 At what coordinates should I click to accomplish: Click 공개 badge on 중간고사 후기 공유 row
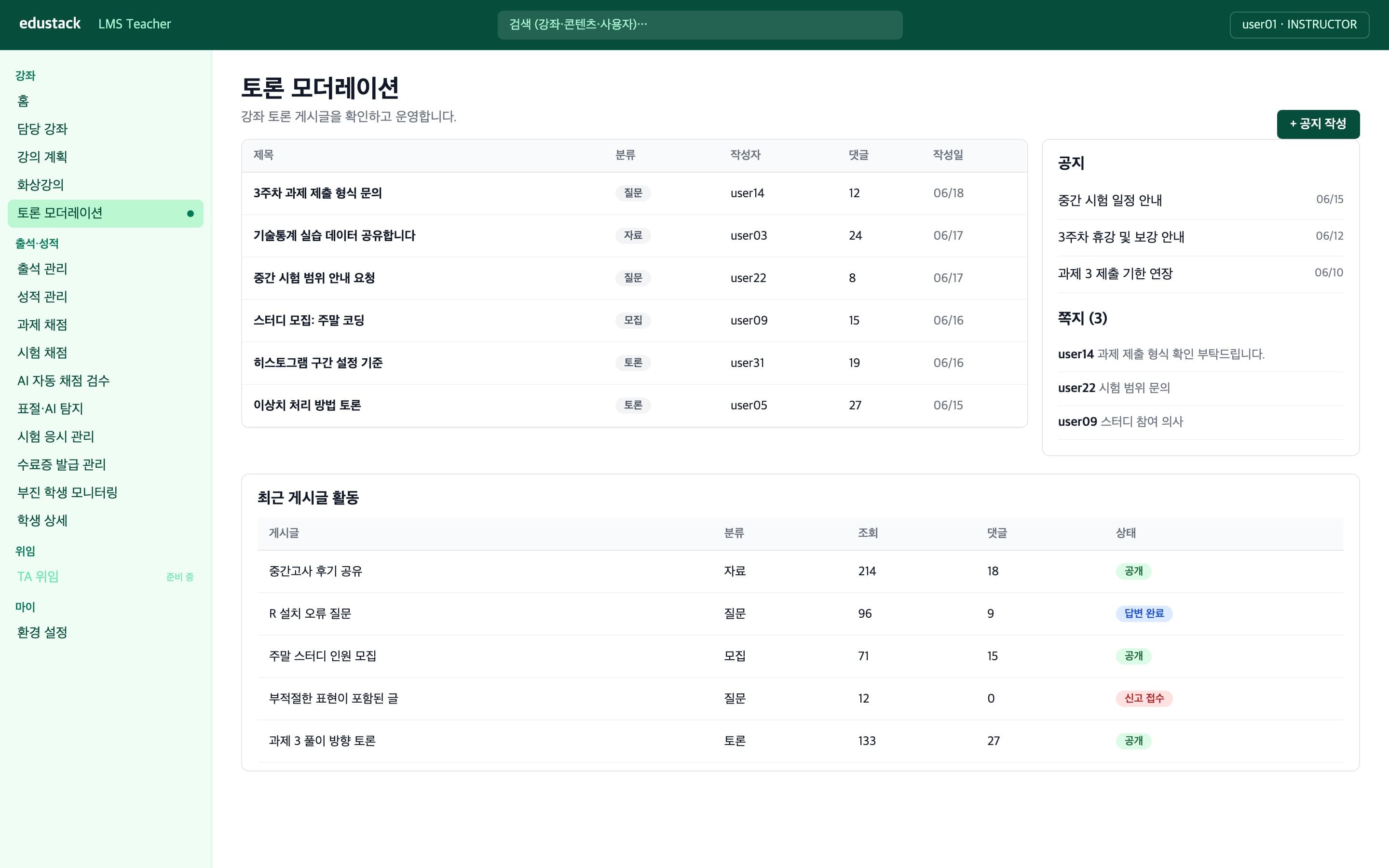pyautogui.click(x=1133, y=571)
